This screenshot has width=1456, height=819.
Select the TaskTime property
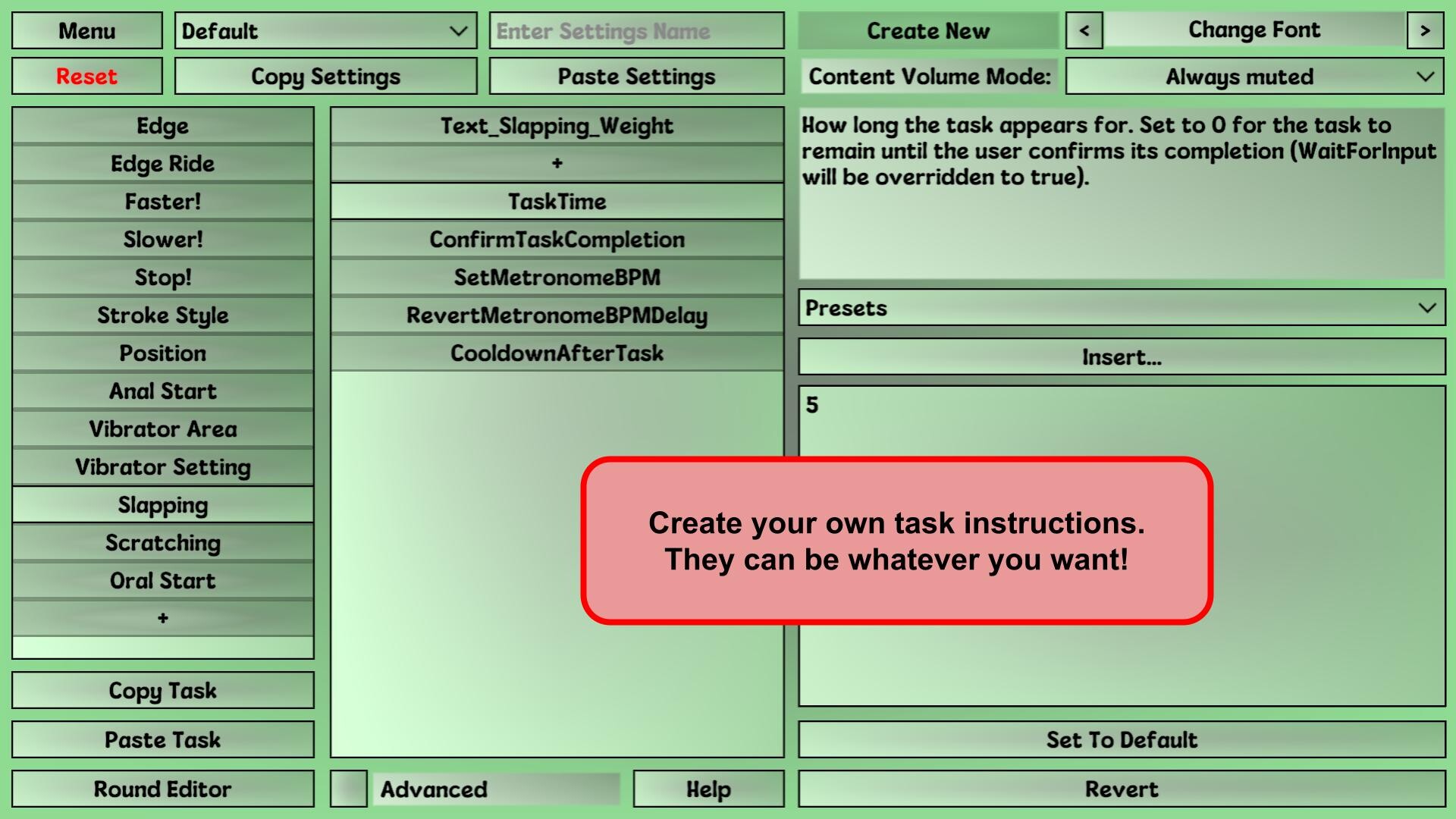(x=557, y=202)
